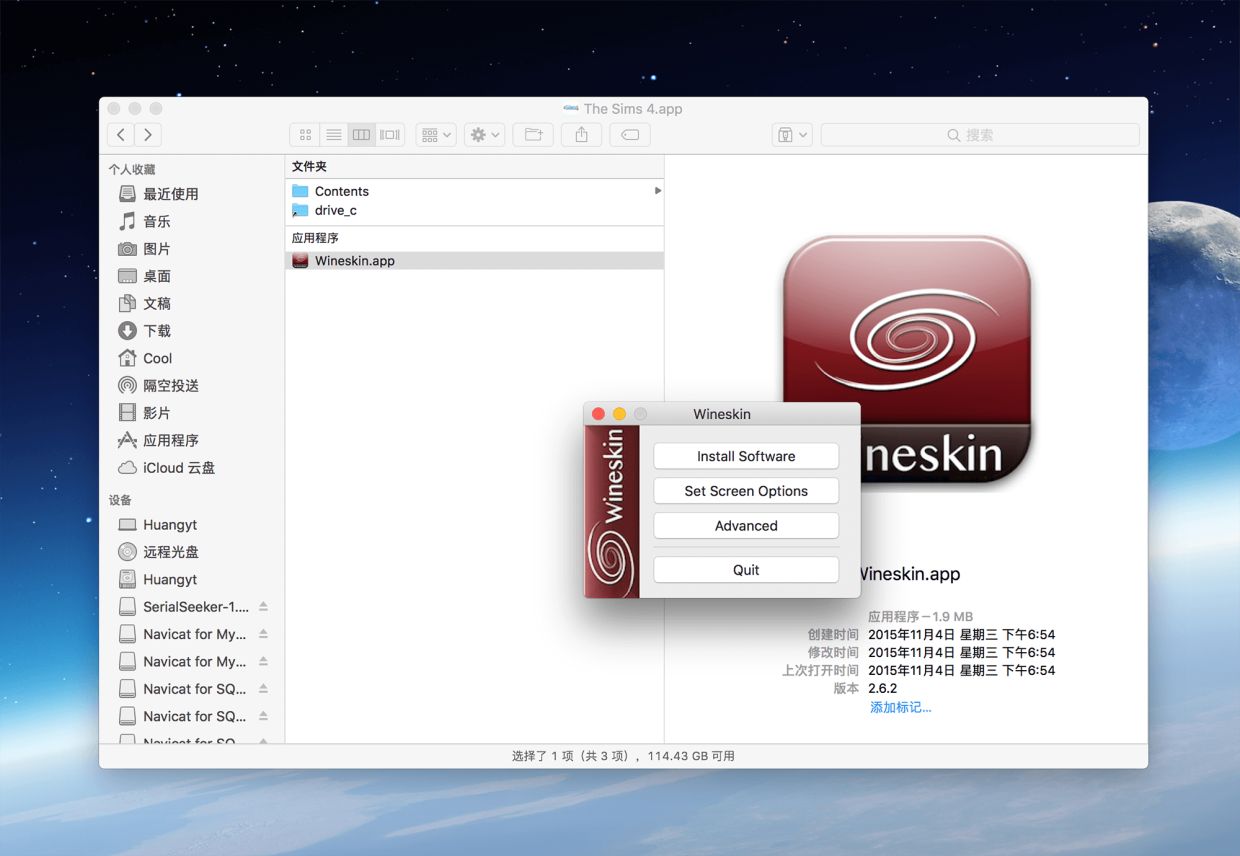Screen dimensions: 1240x856
Task: Click The Sims 4.app window title
Action: tap(633, 109)
